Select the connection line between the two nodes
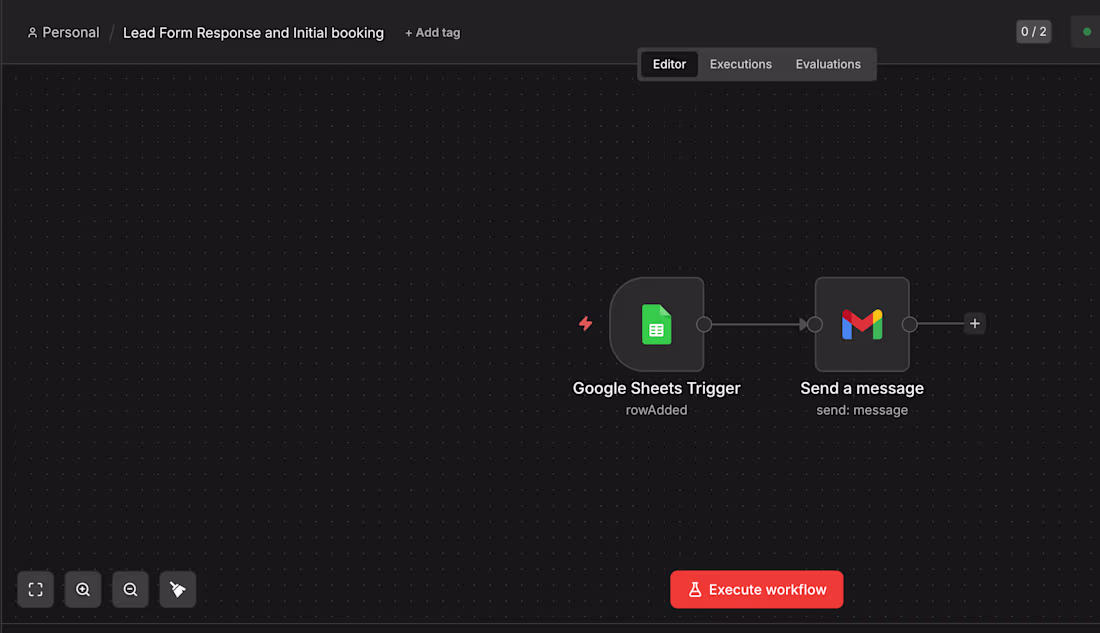1100x633 pixels. (x=755, y=324)
